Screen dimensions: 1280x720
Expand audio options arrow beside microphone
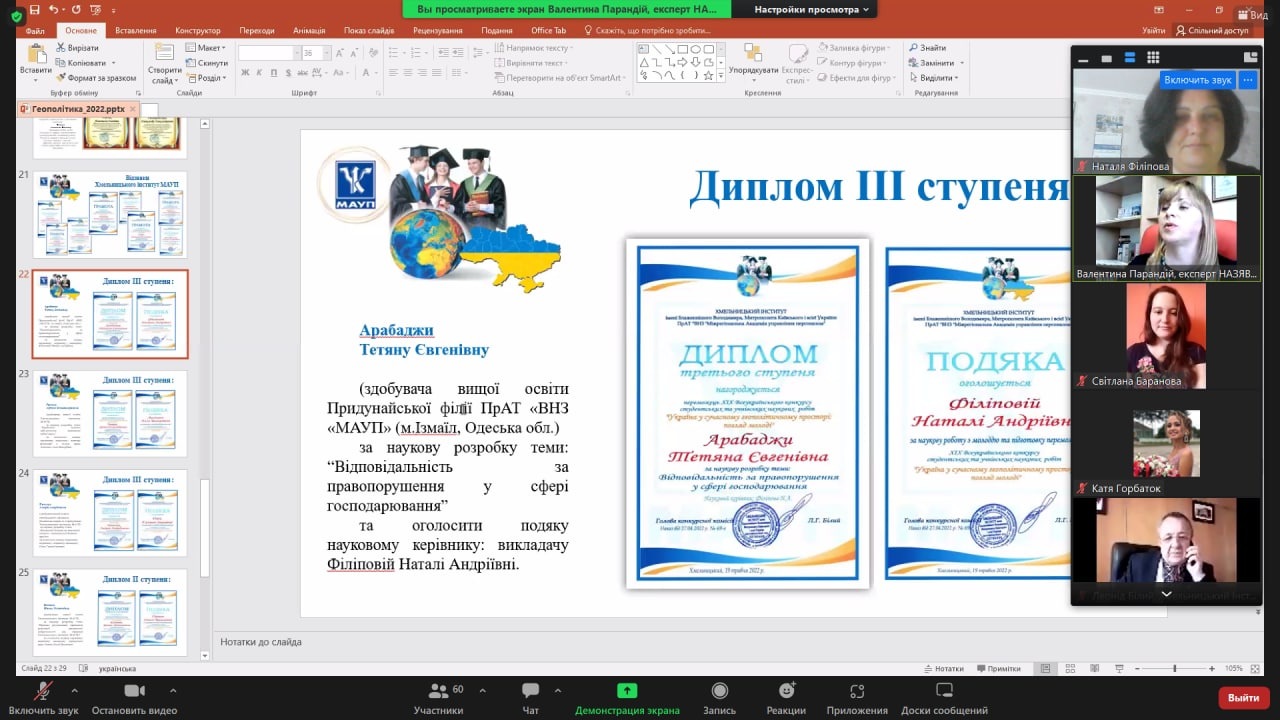point(74,690)
